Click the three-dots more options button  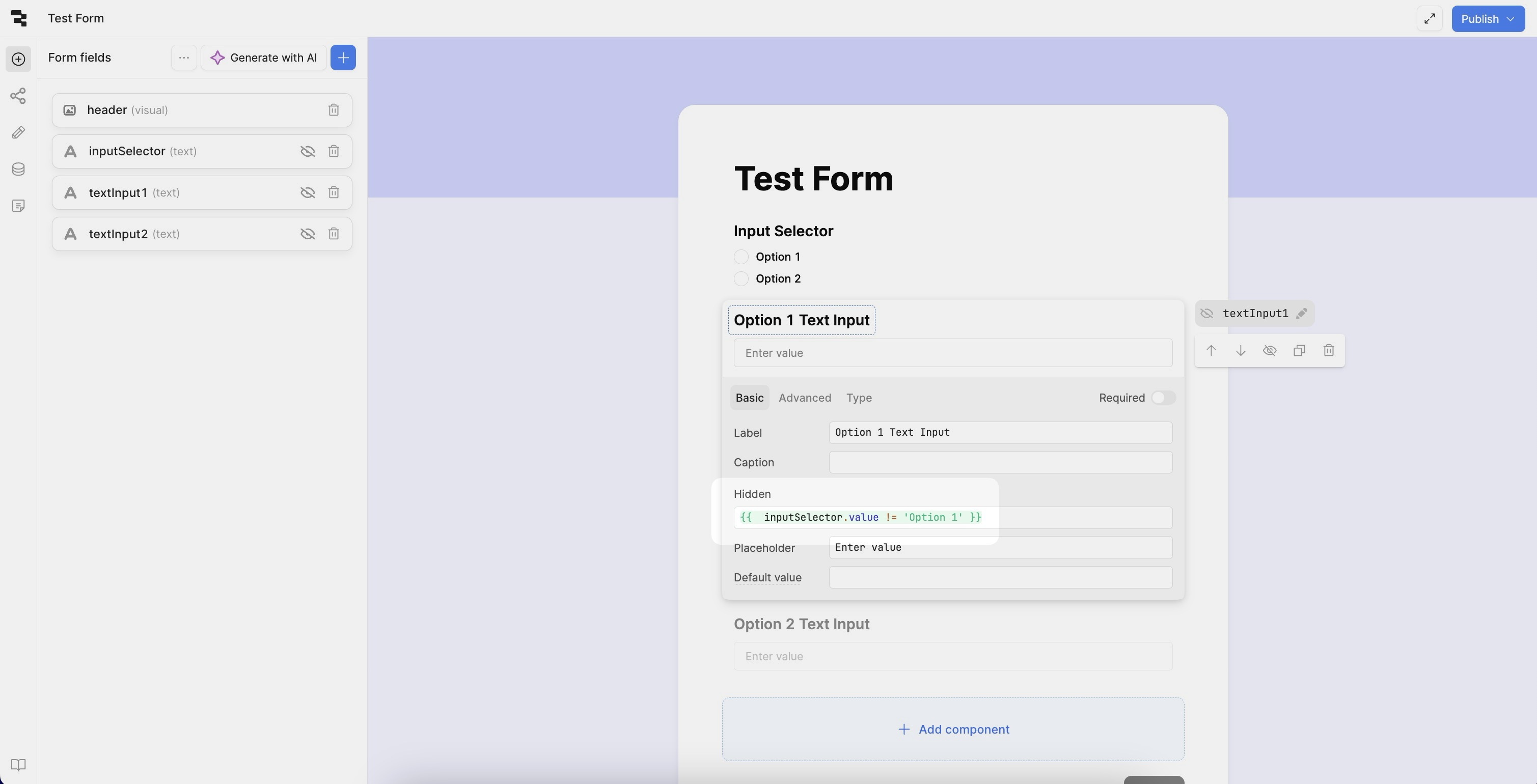[x=184, y=58]
